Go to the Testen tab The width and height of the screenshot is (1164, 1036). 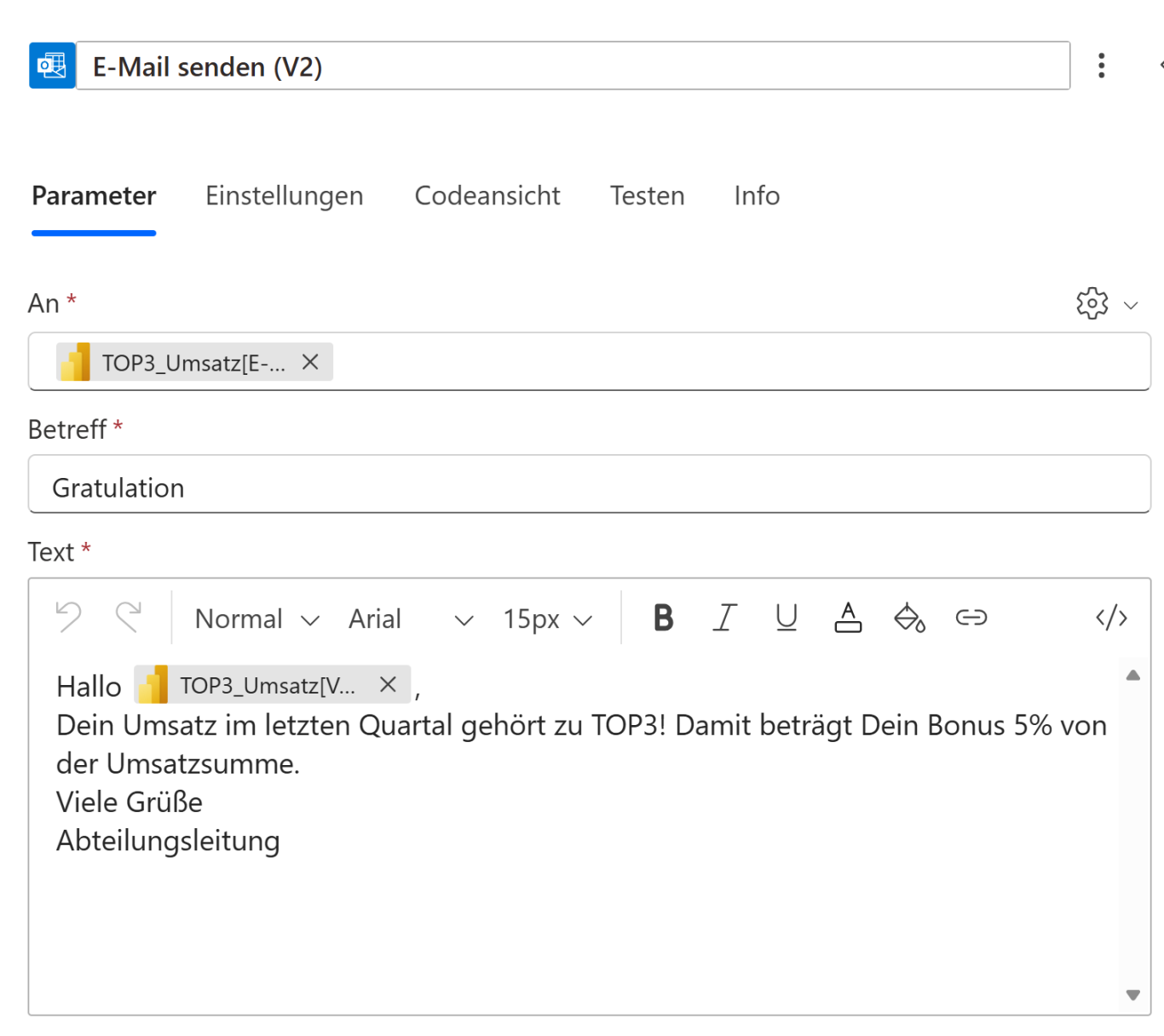(647, 196)
